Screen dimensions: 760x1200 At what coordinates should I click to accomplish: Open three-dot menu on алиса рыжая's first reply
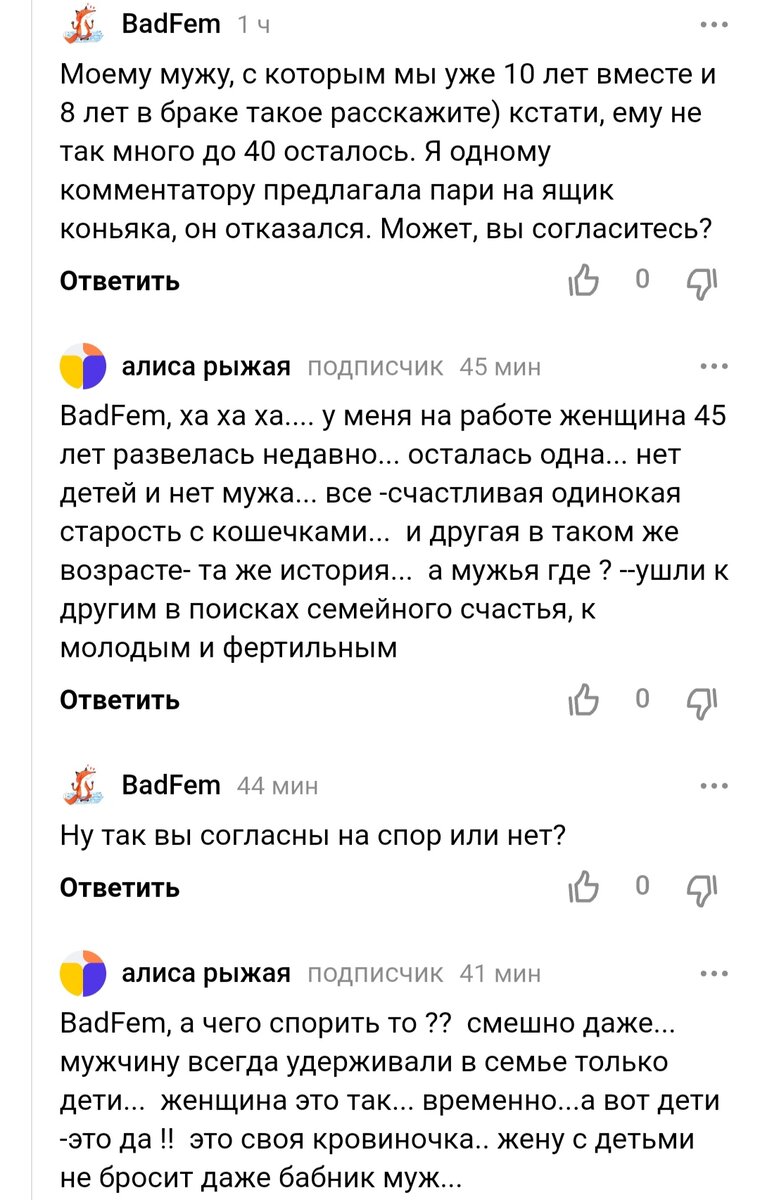(x=712, y=366)
